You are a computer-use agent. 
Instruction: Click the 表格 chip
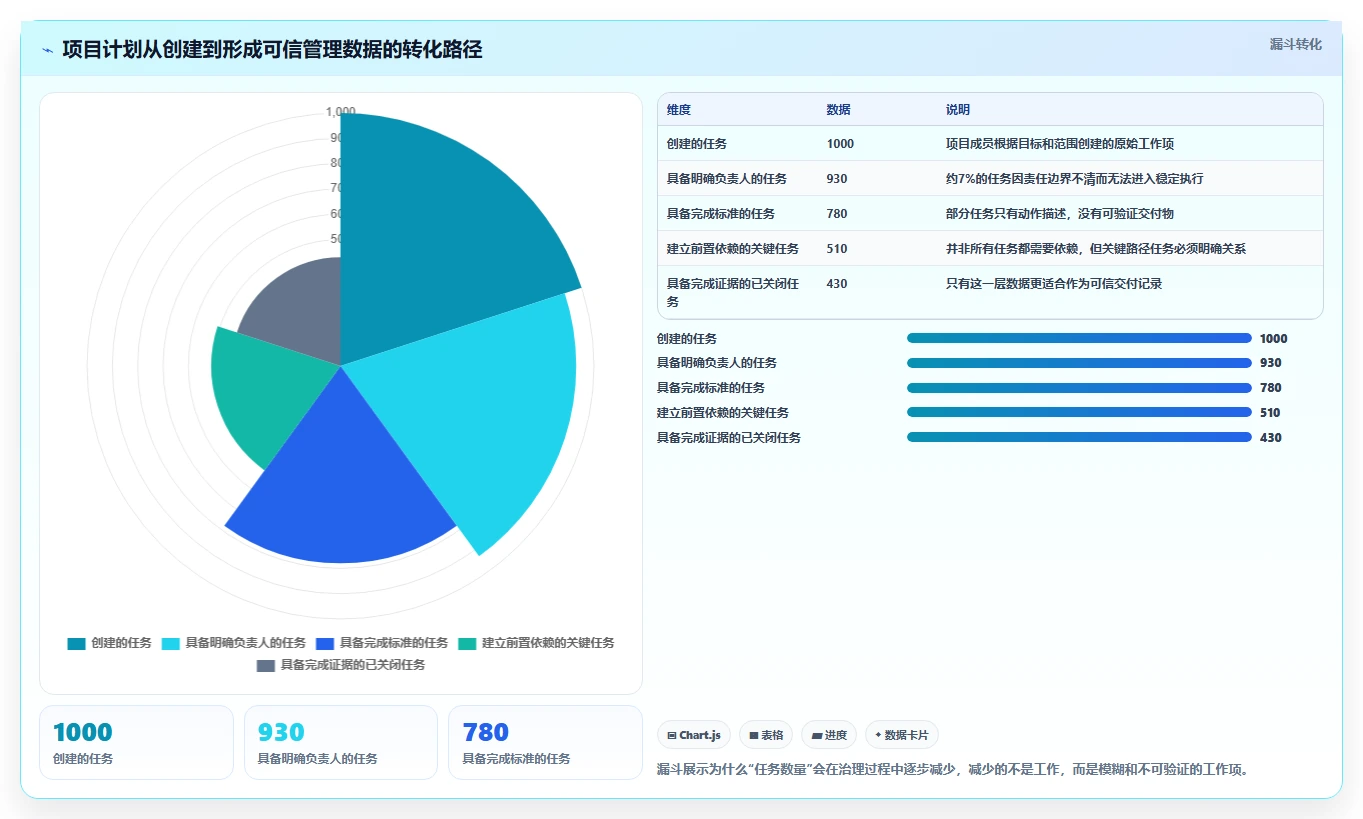tap(766, 735)
